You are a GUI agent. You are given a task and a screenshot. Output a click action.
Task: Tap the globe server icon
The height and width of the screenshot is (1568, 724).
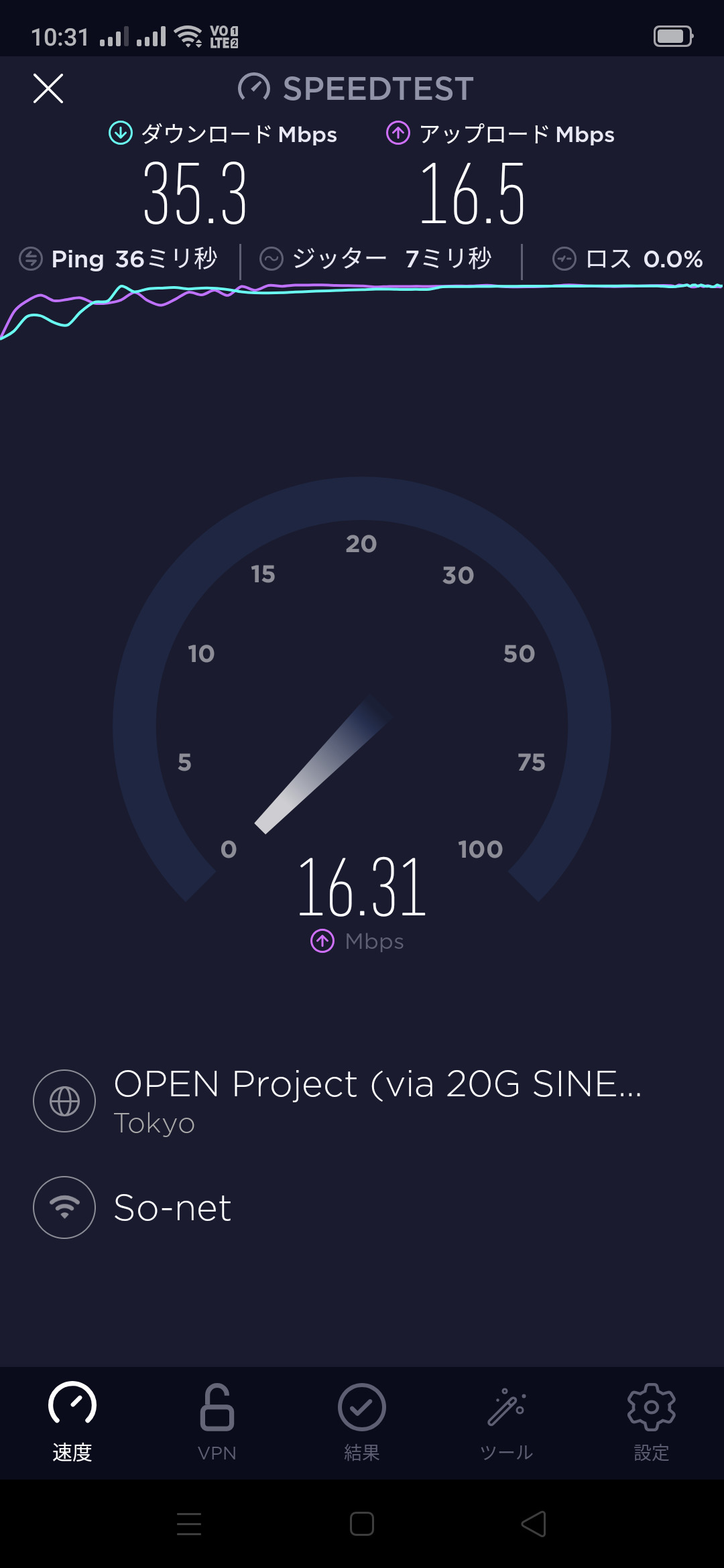pyautogui.click(x=64, y=1101)
